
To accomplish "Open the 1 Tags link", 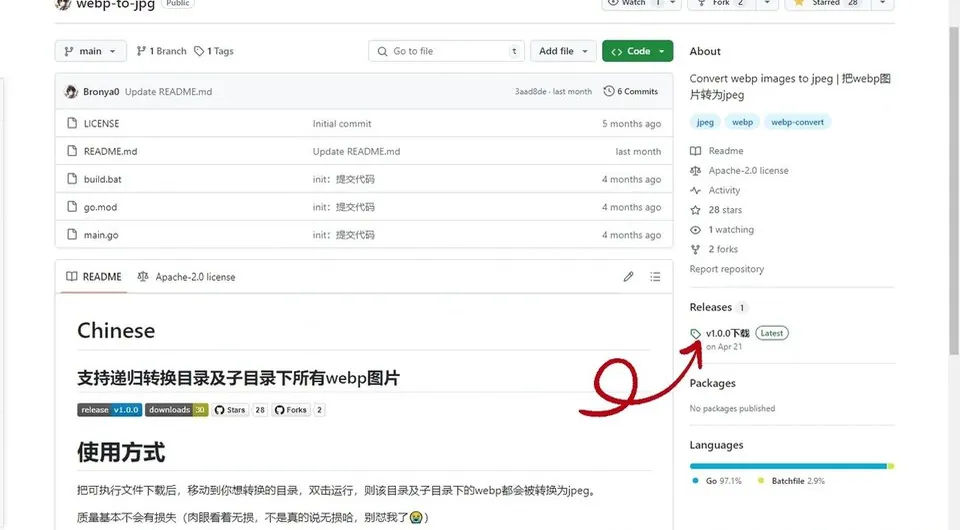I will point(214,51).
